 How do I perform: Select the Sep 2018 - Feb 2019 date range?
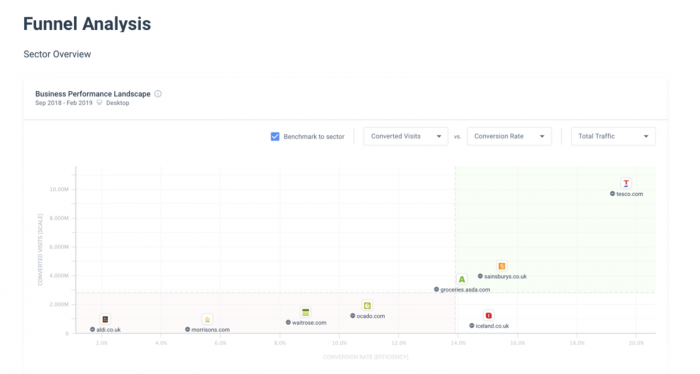[64, 103]
